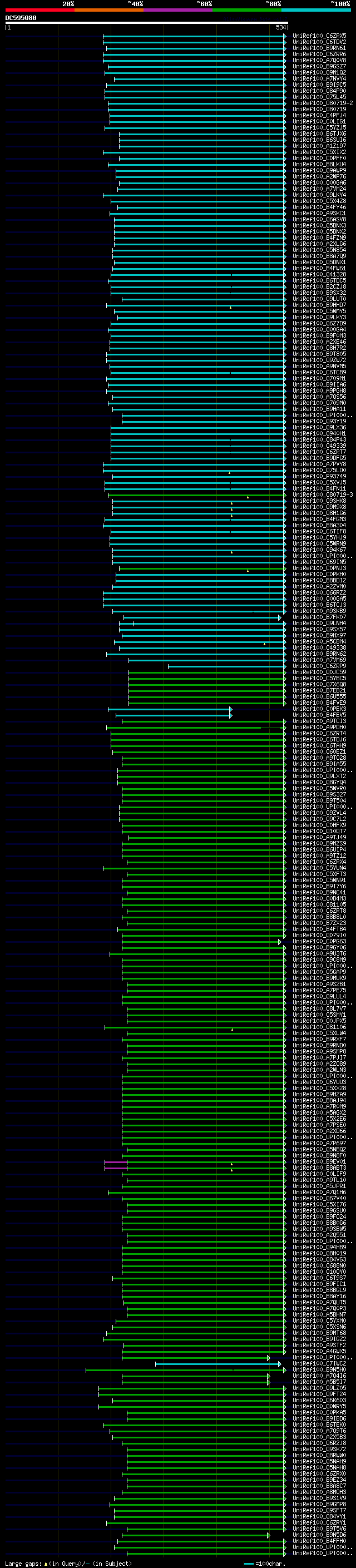The height and width of the screenshot is (1568, 356).
Task: Open the UniRef100_A7VM24 hit
Action: click(x=319, y=189)
